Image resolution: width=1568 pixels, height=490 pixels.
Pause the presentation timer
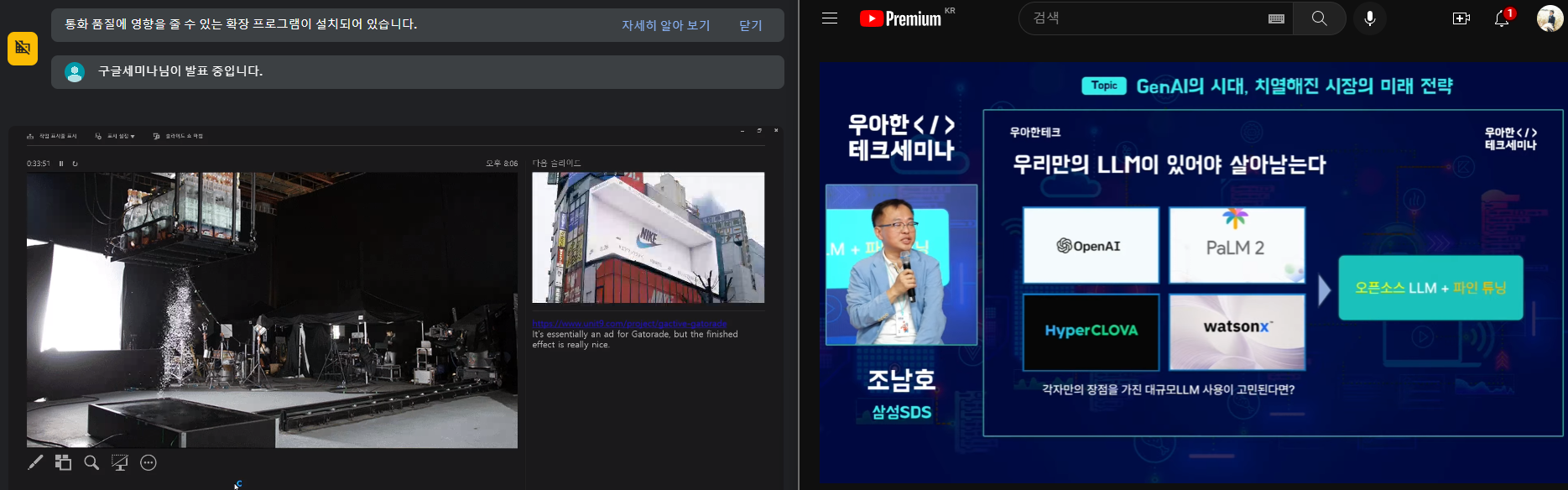point(61,164)
